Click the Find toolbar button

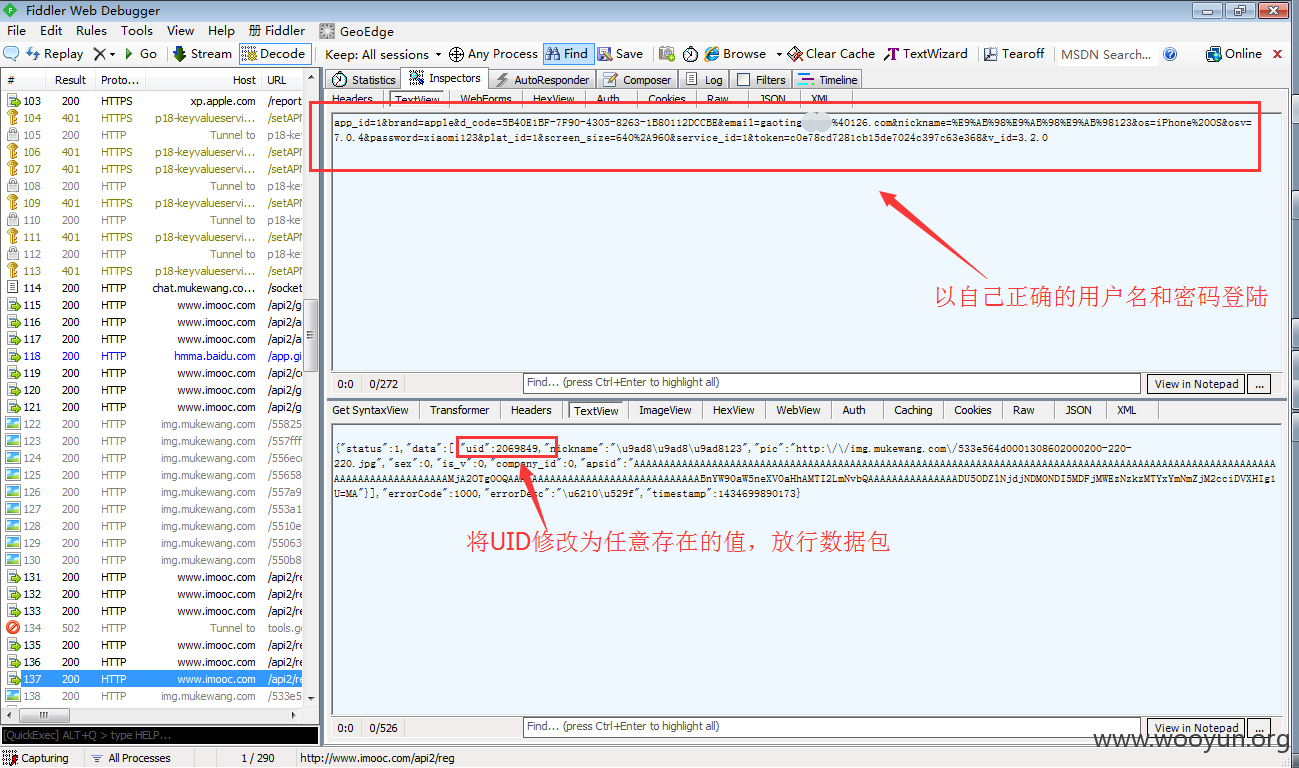pos(567,54)
